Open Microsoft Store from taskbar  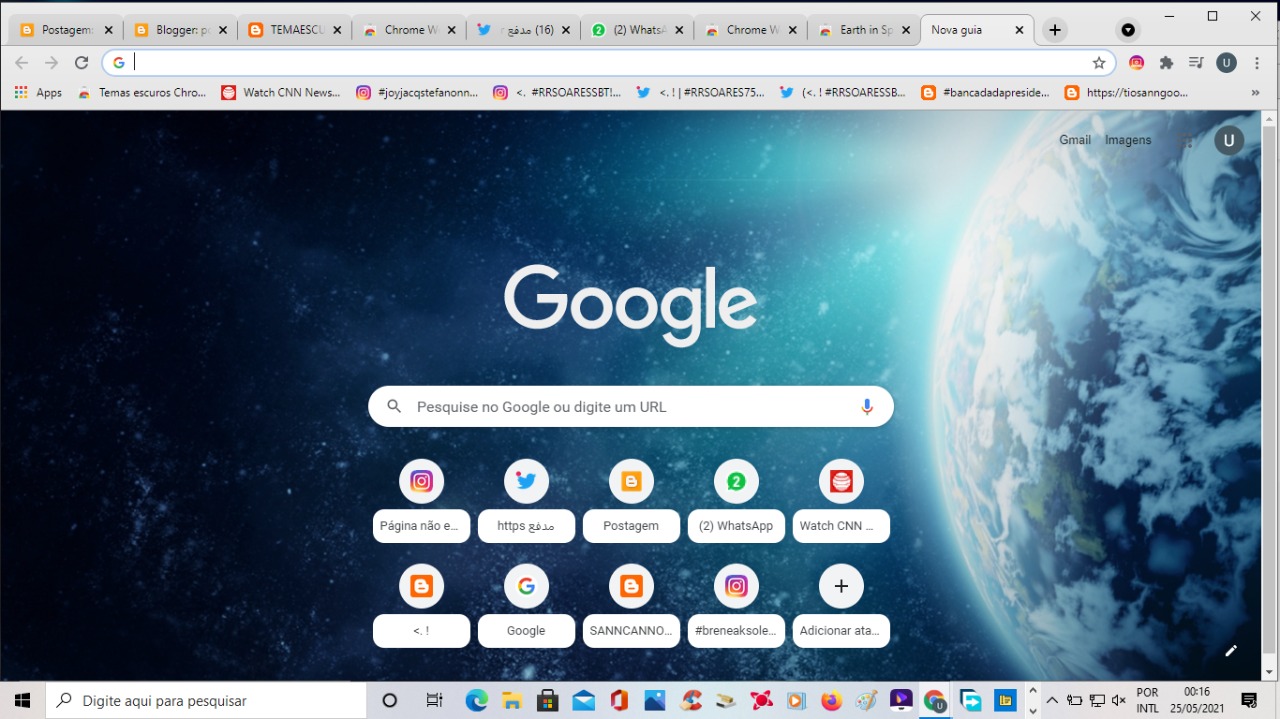tap(547, 700)
